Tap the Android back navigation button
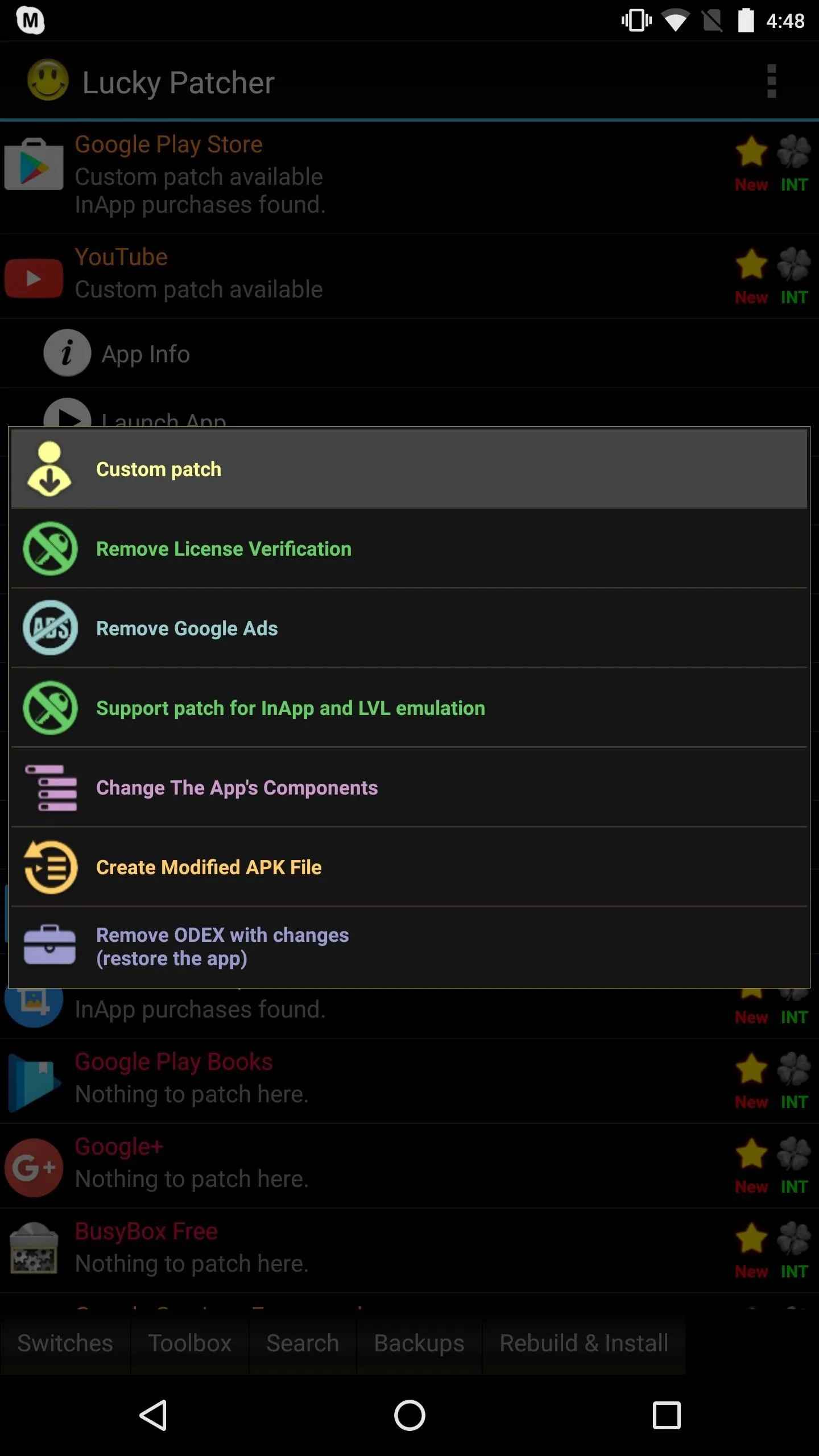The width and height of the screenshot is (819, 1456). click(153, 1415)
